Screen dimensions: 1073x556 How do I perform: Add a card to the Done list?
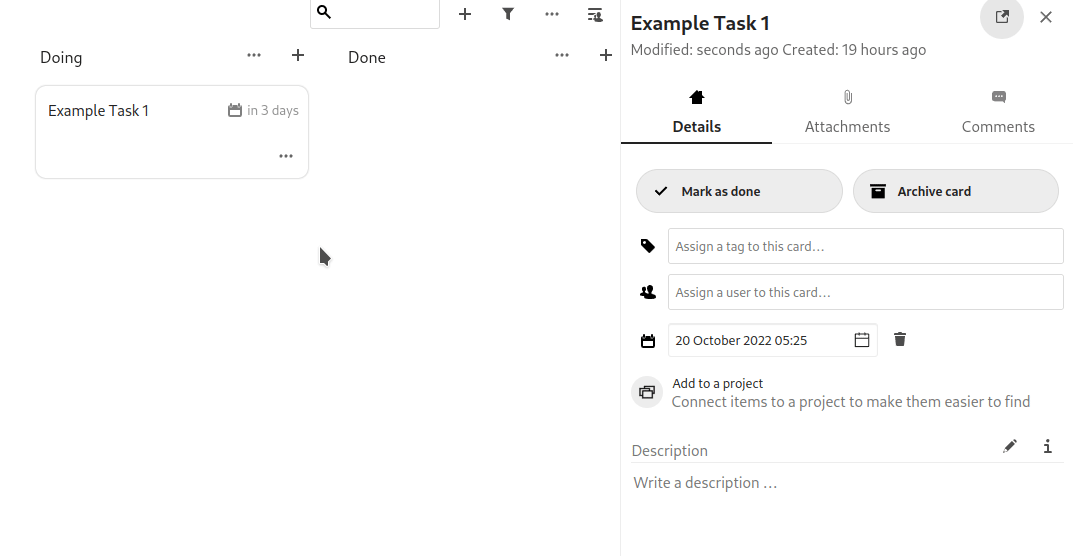605,56
